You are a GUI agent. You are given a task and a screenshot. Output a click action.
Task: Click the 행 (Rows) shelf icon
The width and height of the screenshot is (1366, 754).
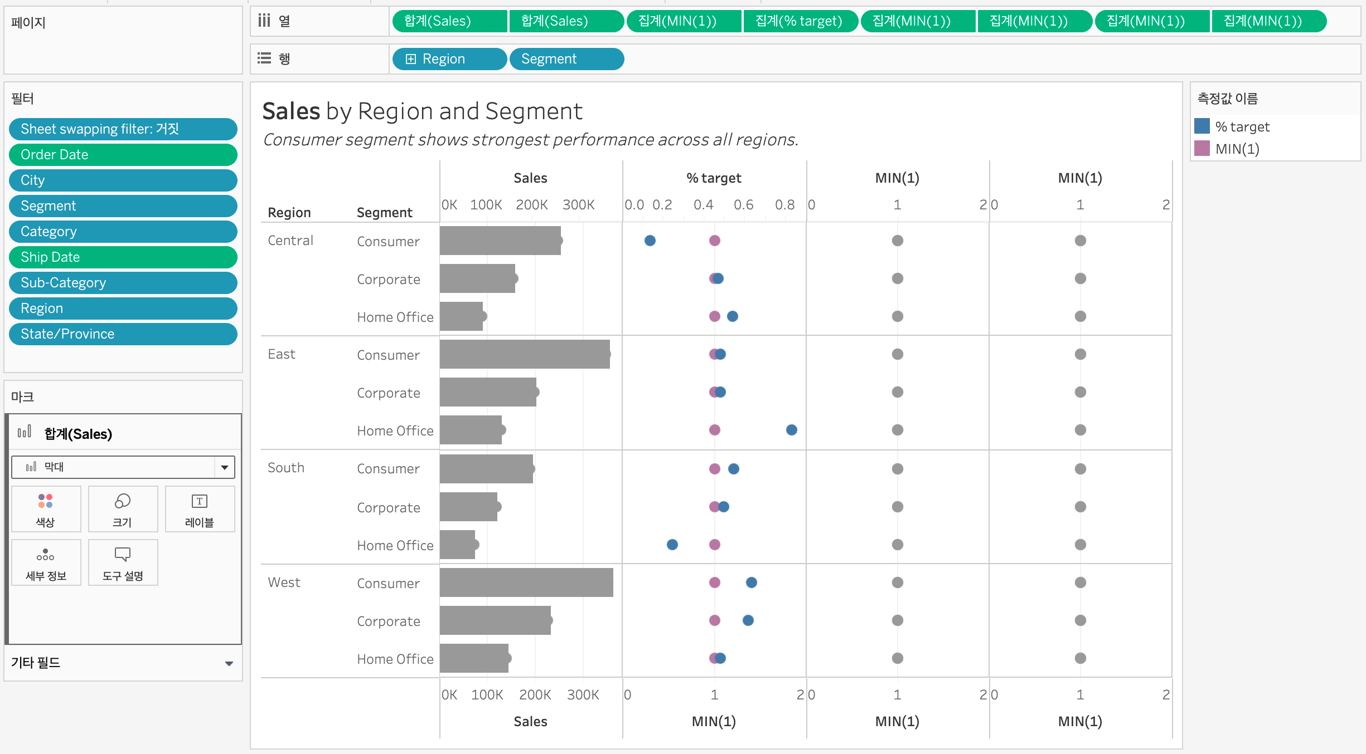tap(265, 59)
